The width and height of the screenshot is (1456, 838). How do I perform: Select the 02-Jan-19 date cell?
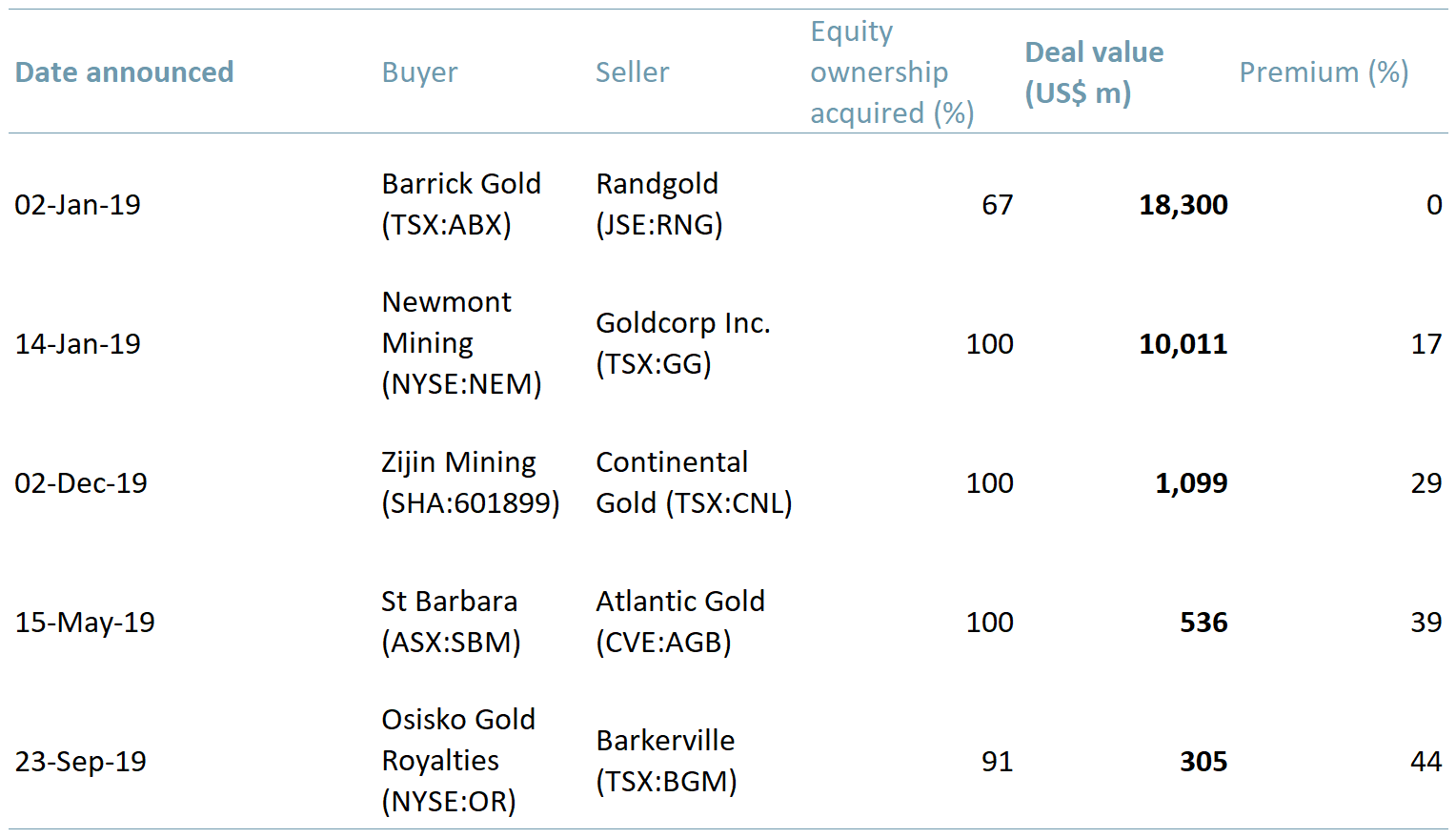tap(77, 205)
